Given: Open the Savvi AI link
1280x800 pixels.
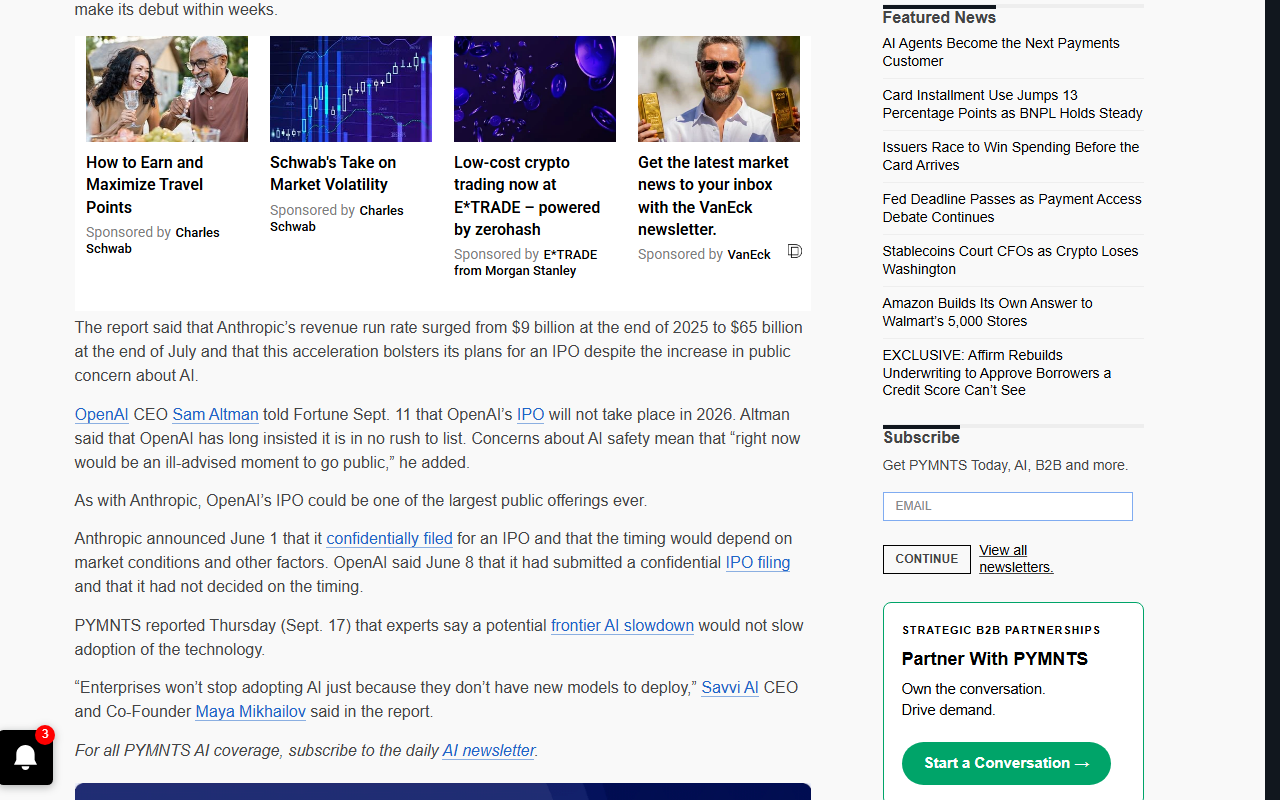Looking at the screenshot, I should tap(730, 687).
